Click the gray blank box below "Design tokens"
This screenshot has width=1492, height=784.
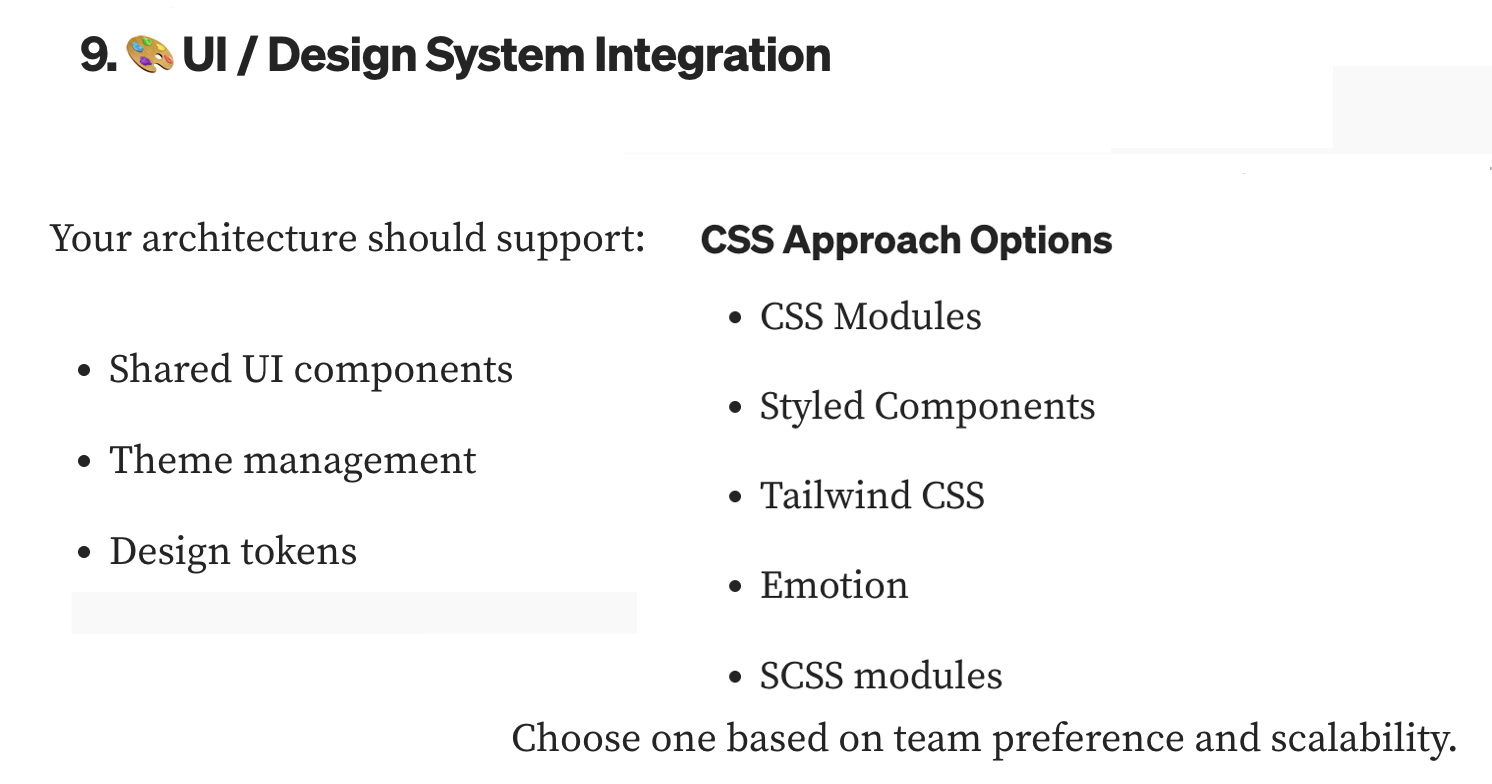(x=354, y=612)
